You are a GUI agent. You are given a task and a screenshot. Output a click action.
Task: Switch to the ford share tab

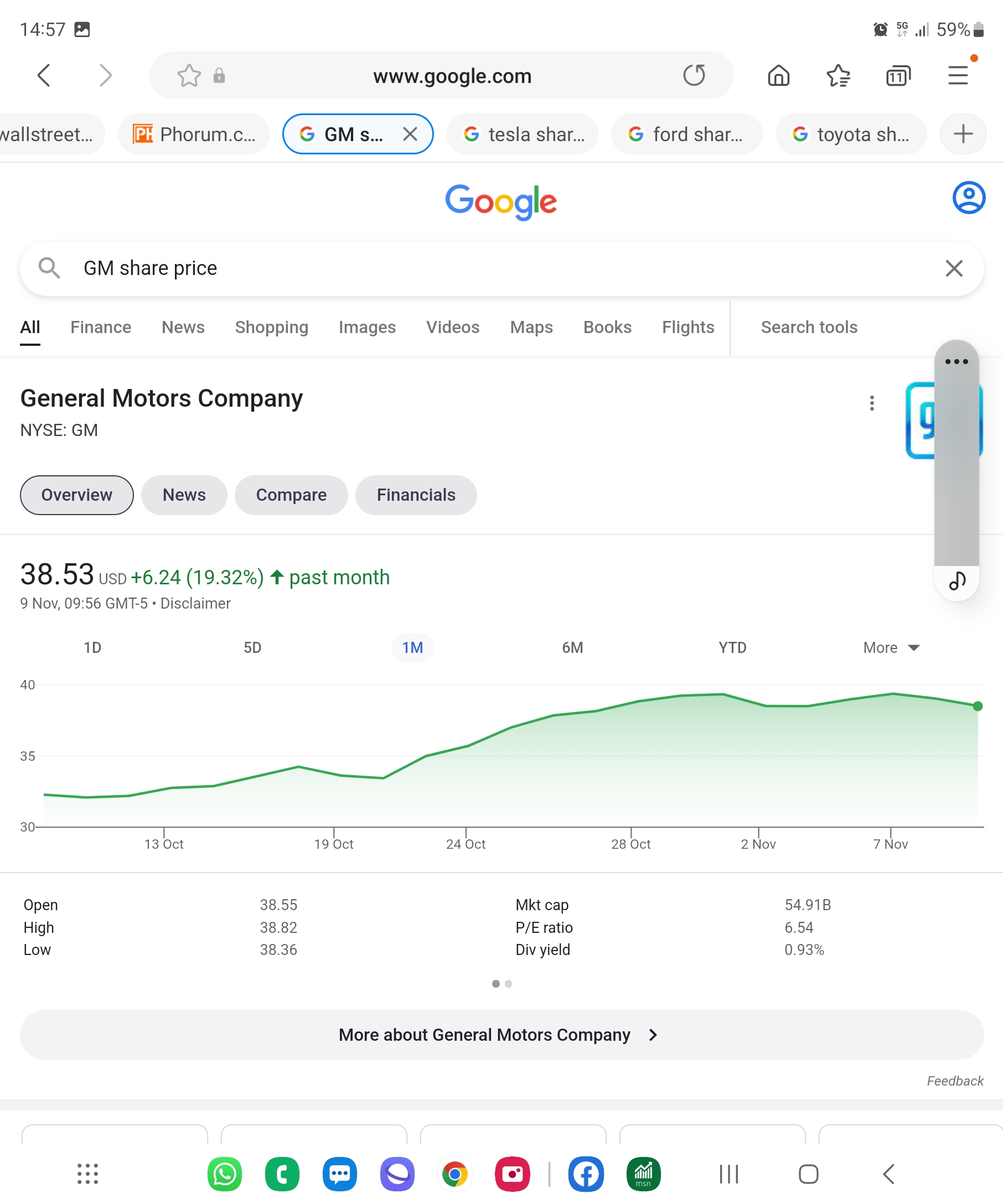(x=686, y=134)
